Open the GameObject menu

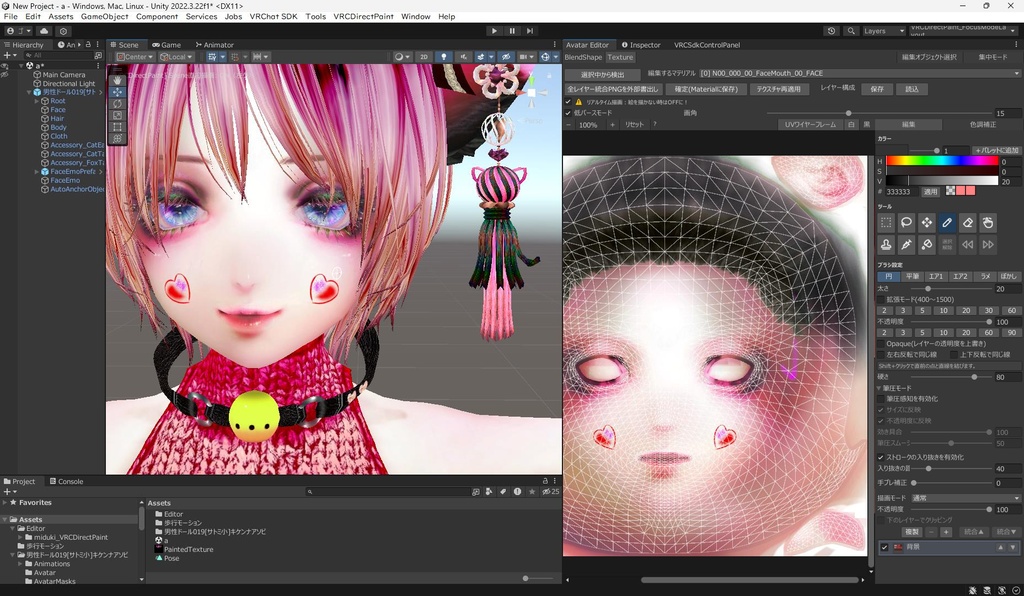pyautogui.click(x=104, y=16)
